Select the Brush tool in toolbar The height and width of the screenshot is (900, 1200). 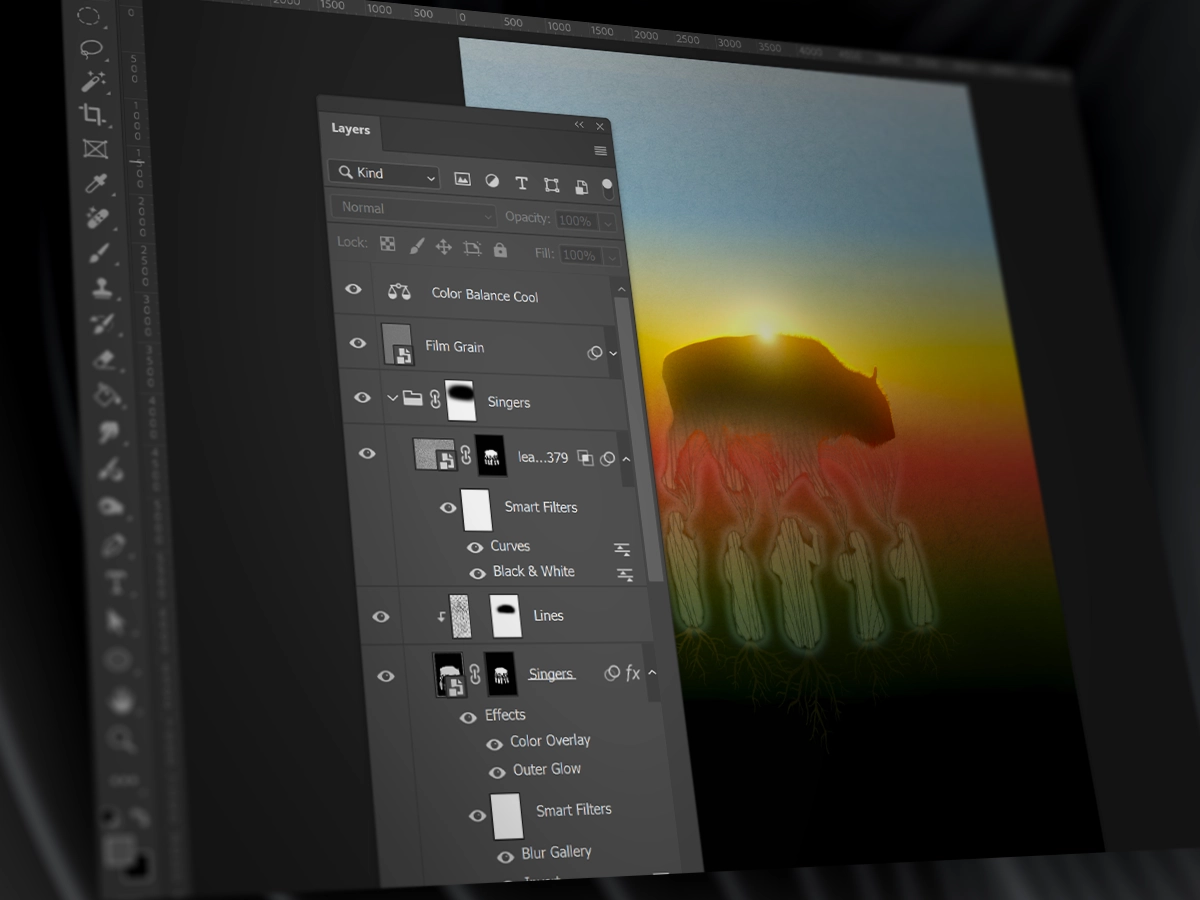click(x=100, y=253)
